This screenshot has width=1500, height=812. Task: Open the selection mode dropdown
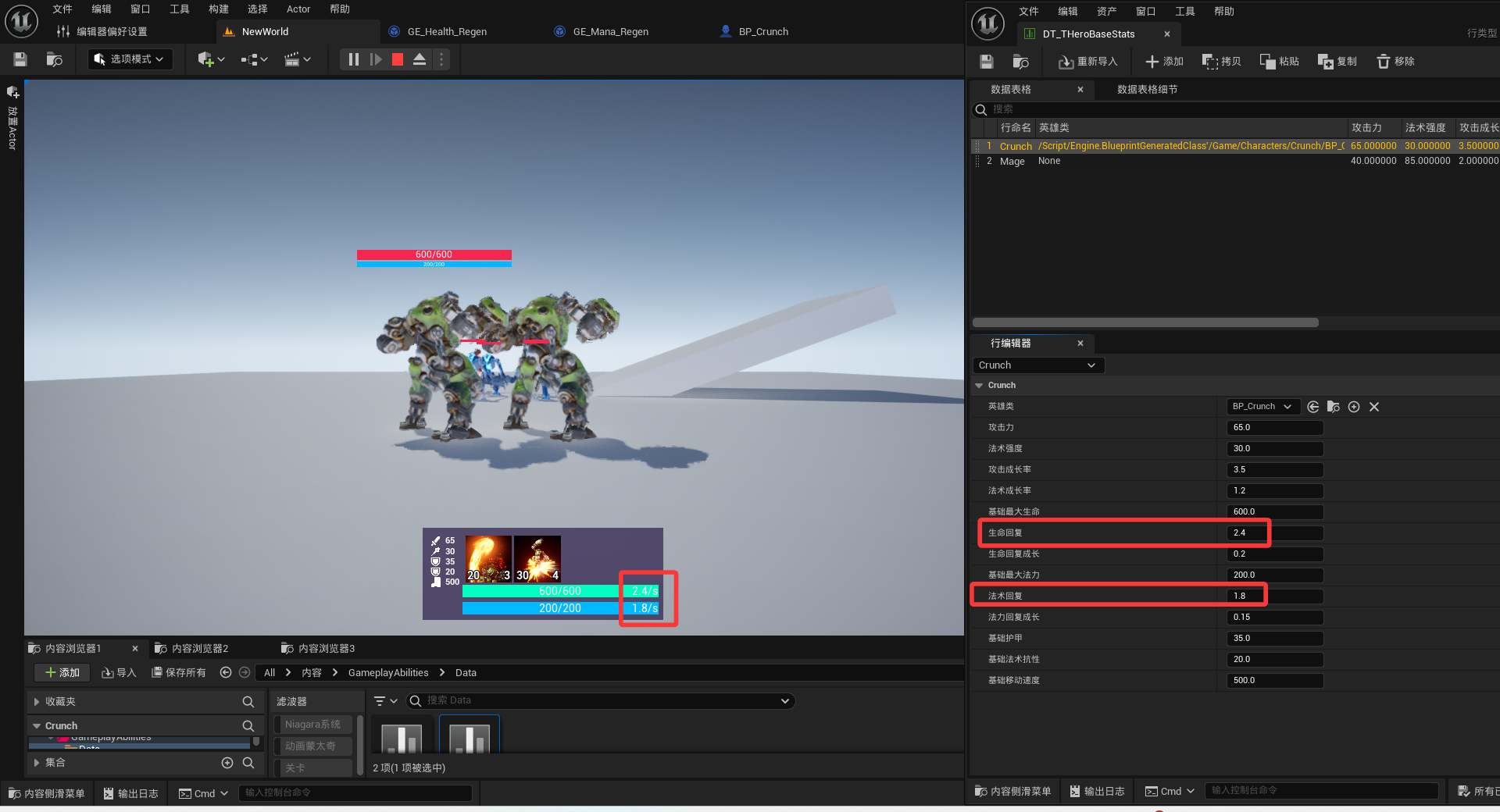tap(130, 59)
